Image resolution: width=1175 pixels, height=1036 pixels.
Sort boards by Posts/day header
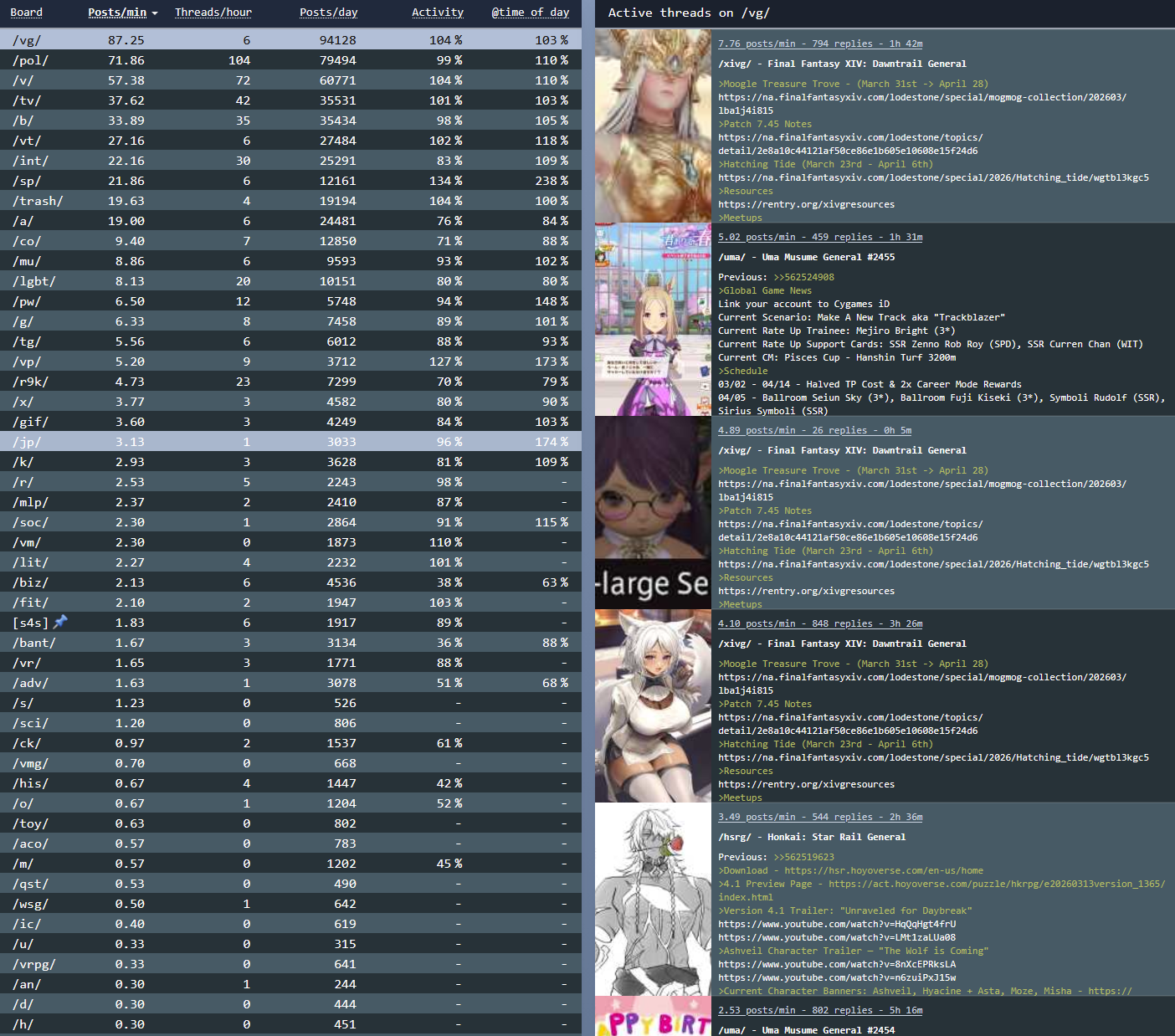pyautogui.click(x=329, y=13)
